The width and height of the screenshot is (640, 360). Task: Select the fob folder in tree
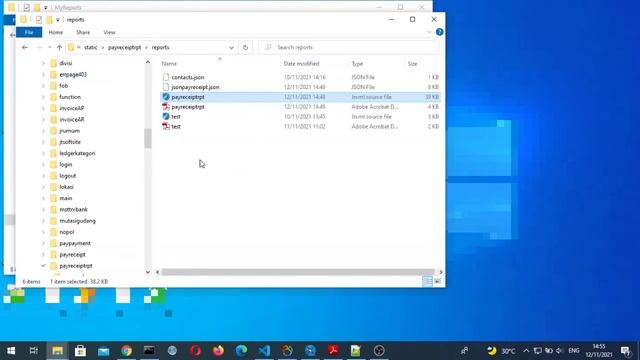(64, 86)
